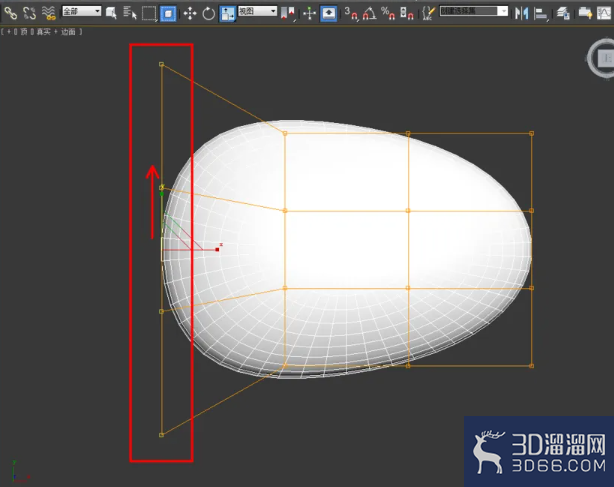Click the named selection set field
This screenshot has height=487, width=614.
tap(468, 11)
